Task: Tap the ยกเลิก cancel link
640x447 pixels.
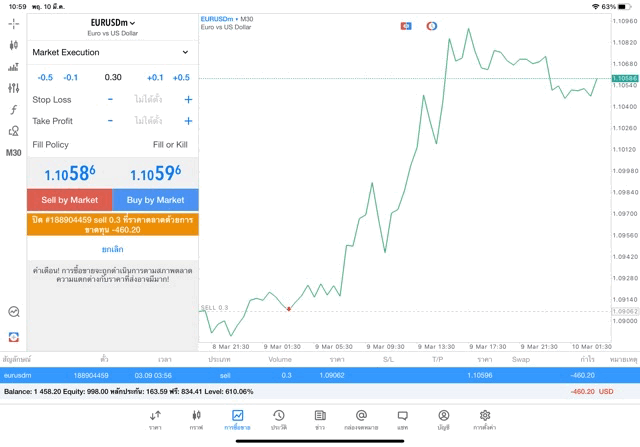Action: click(113, 249)
